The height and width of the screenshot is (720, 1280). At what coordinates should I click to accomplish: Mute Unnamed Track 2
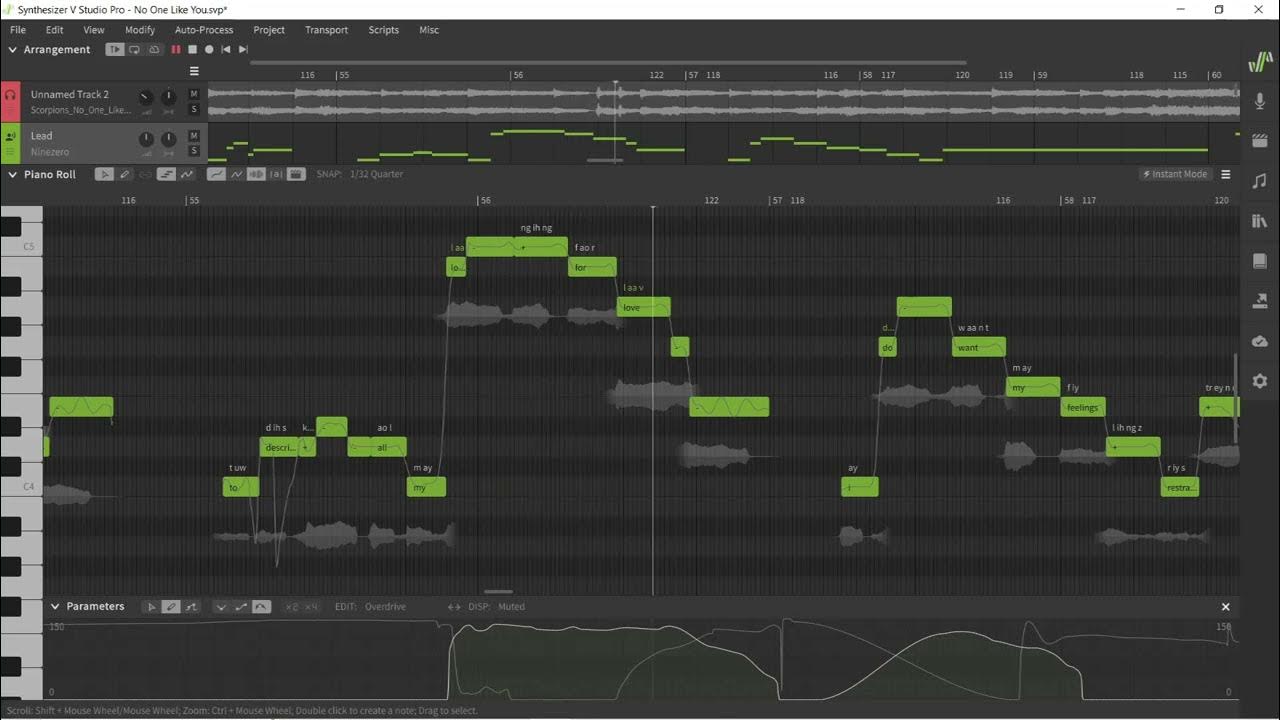[x=194, y=94]
